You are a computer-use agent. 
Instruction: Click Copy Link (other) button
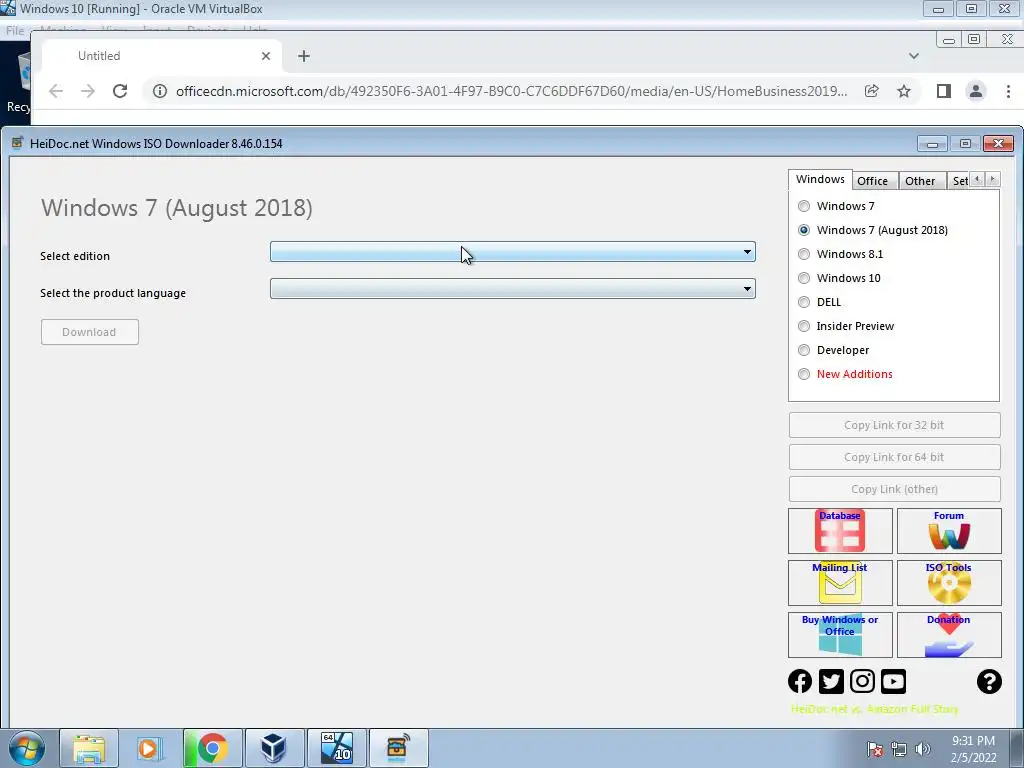pos(894,489)
